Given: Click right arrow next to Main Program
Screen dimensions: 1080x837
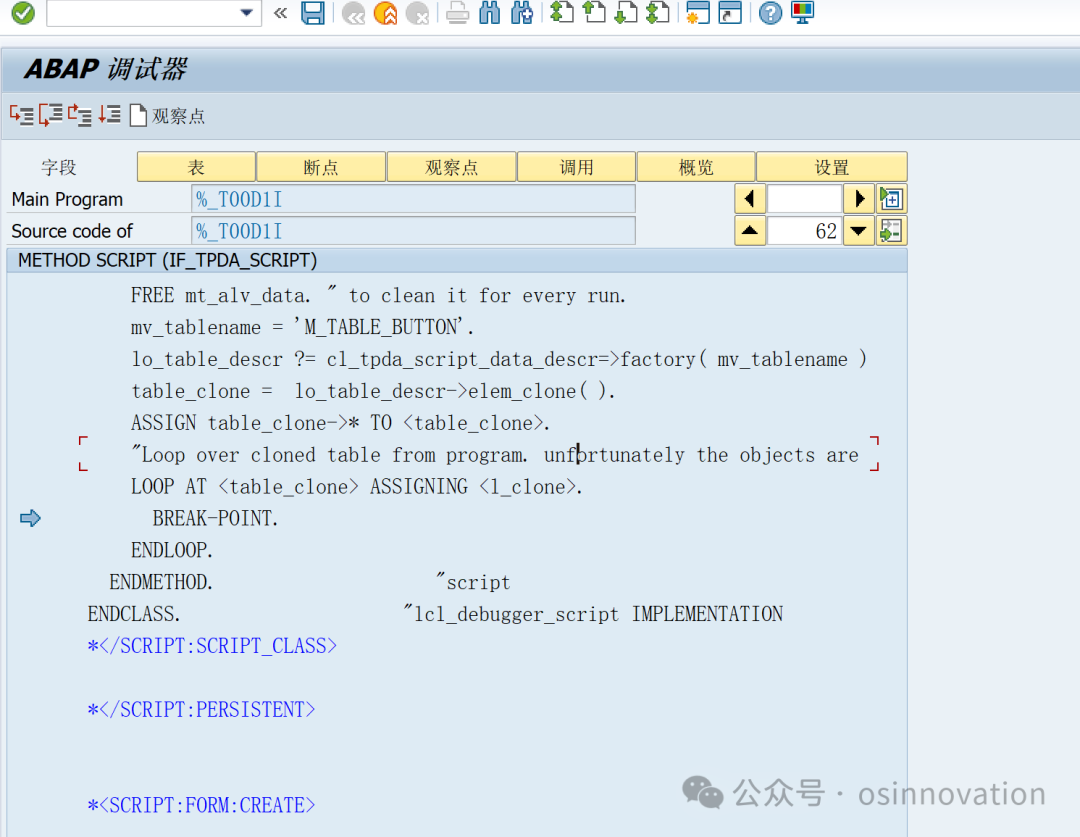Looking at the screenshot, I should [859, 198].
